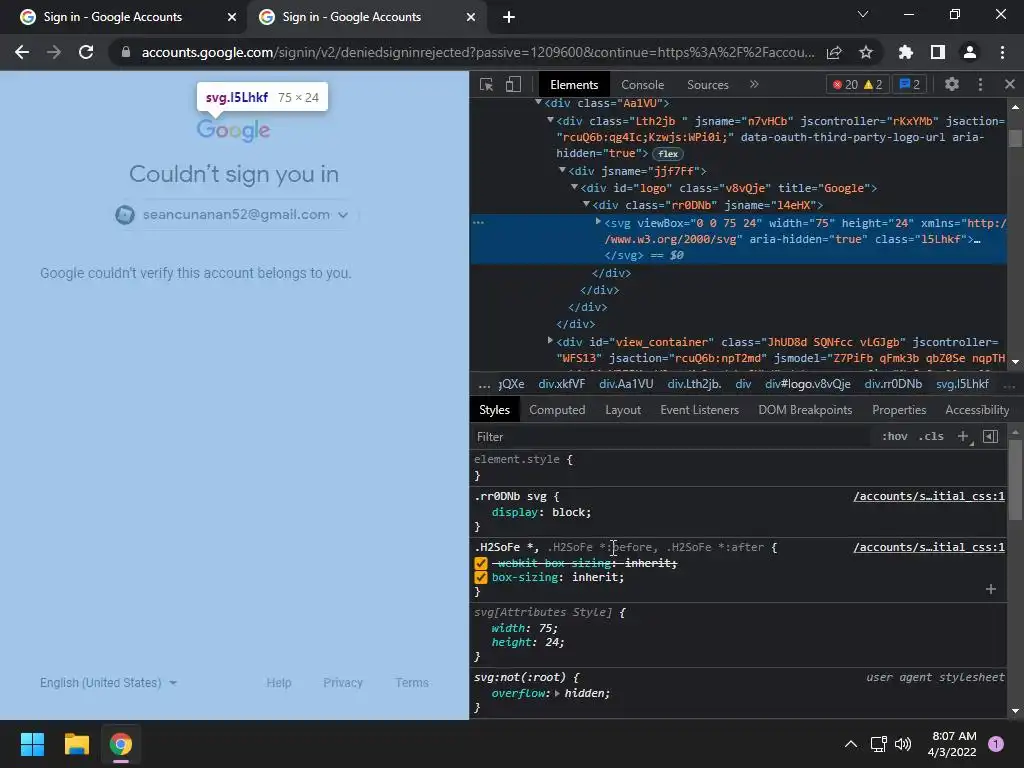This screenshot has width=1024, height=768.
Task: Collapse the div class rr0DNb node
Action: (x=586, y=204)
